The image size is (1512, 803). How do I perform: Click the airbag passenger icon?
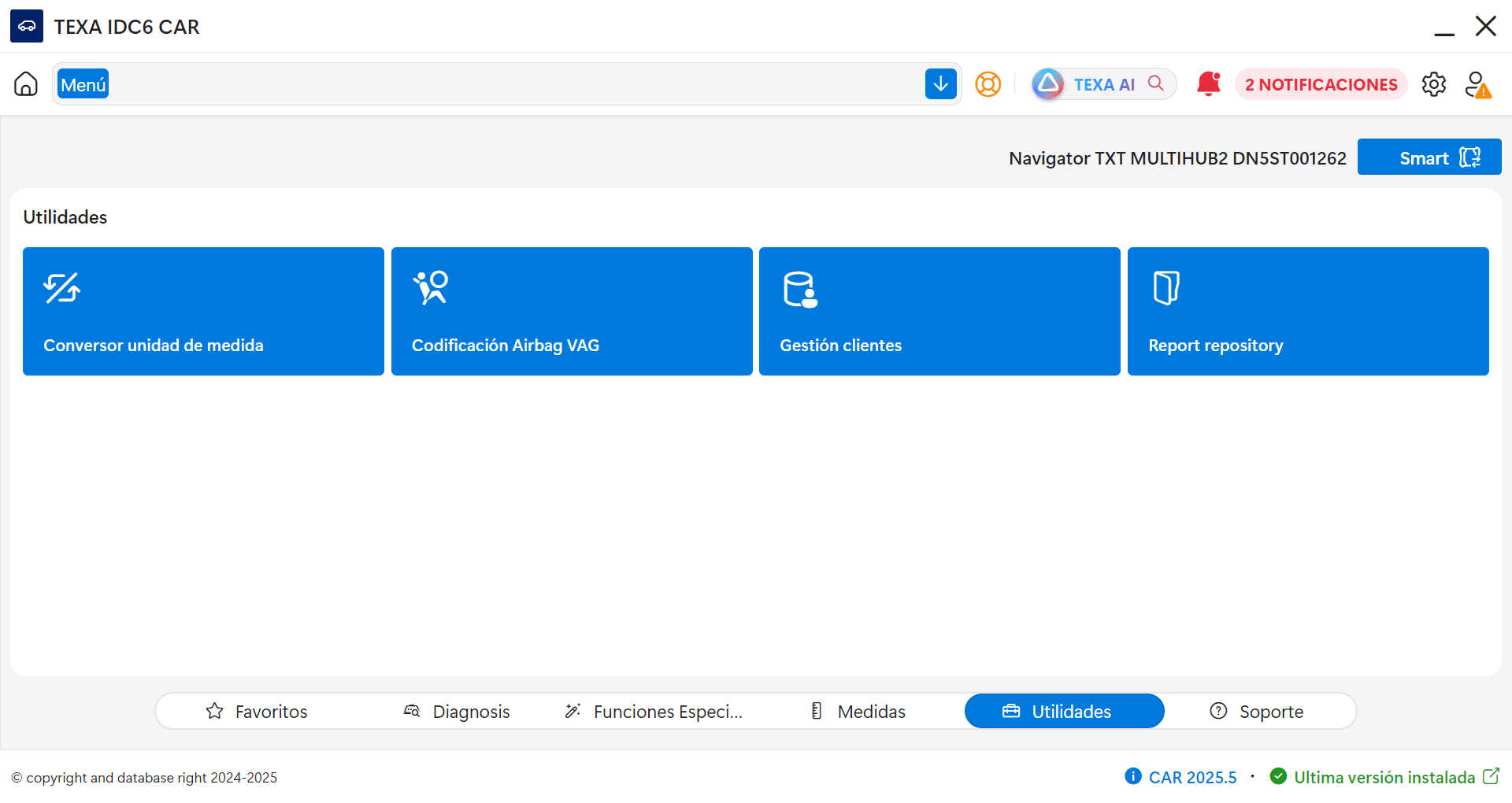pyautogui.click(x=431, y=288)
